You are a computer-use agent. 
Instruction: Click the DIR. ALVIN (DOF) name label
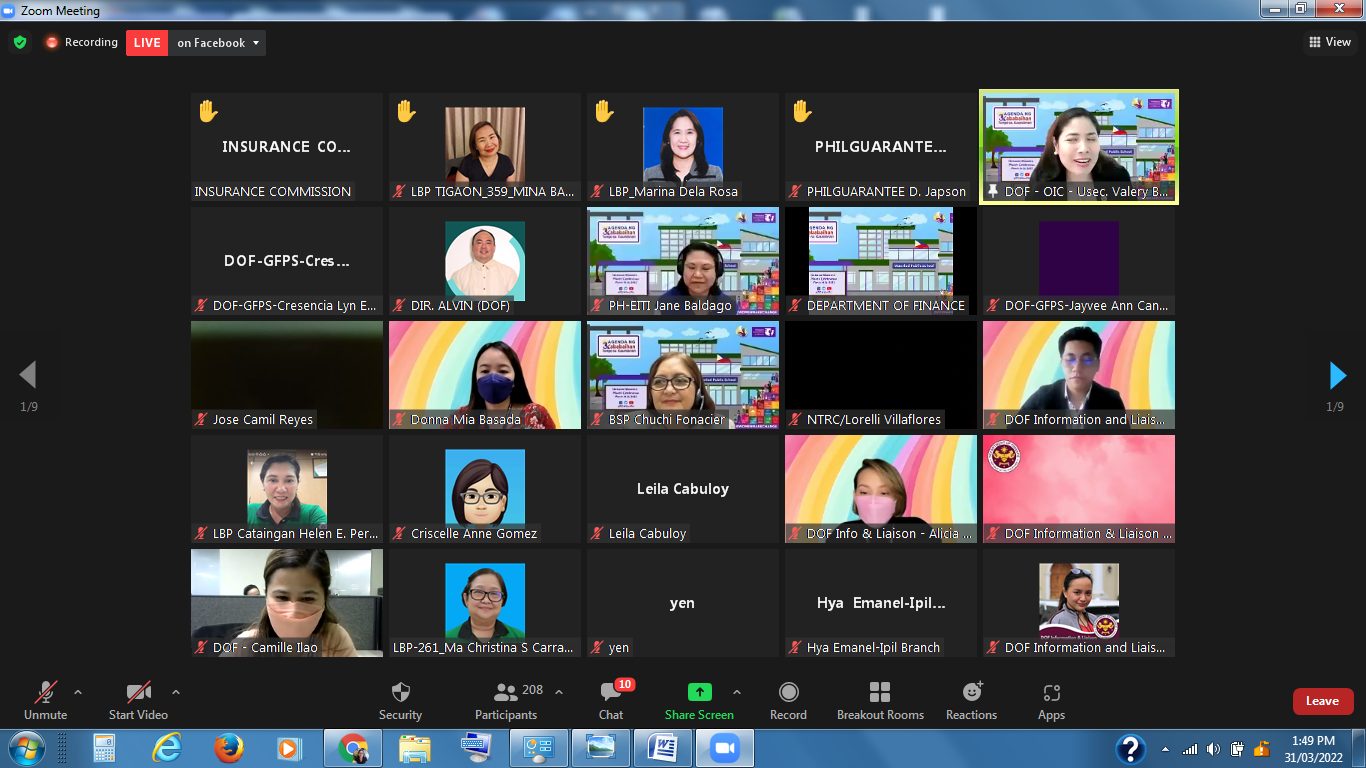pyautogui.click(x=460, y=306)
